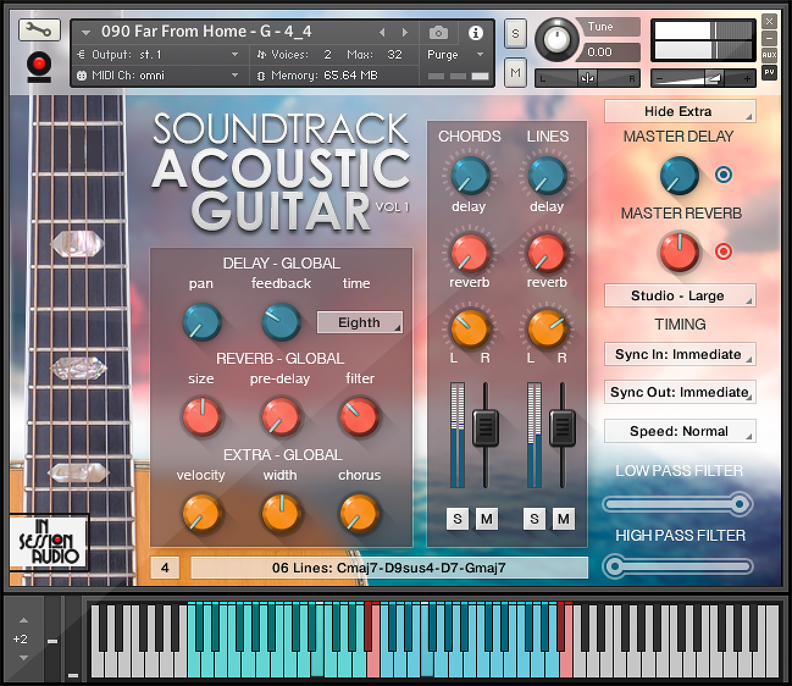Screen dimensions: 792x686
Task: Click the phrase number box showing 4
Action: click(x=165, y=568)
